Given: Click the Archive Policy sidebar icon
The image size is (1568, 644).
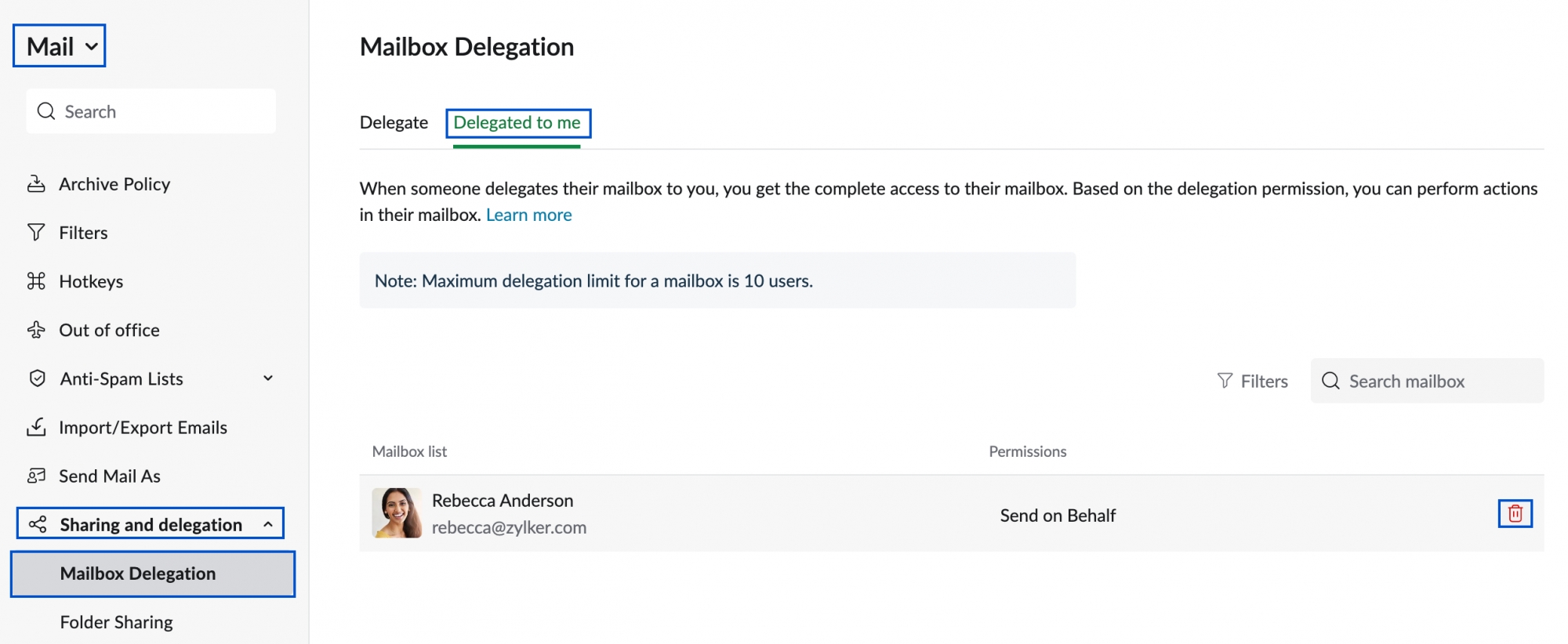Looking at the screenshot, I should (x=36, y=184).
